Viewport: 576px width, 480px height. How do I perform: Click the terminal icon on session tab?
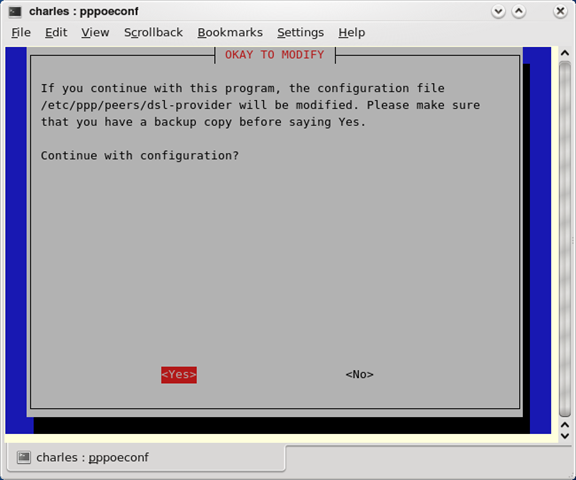(24, 457)
